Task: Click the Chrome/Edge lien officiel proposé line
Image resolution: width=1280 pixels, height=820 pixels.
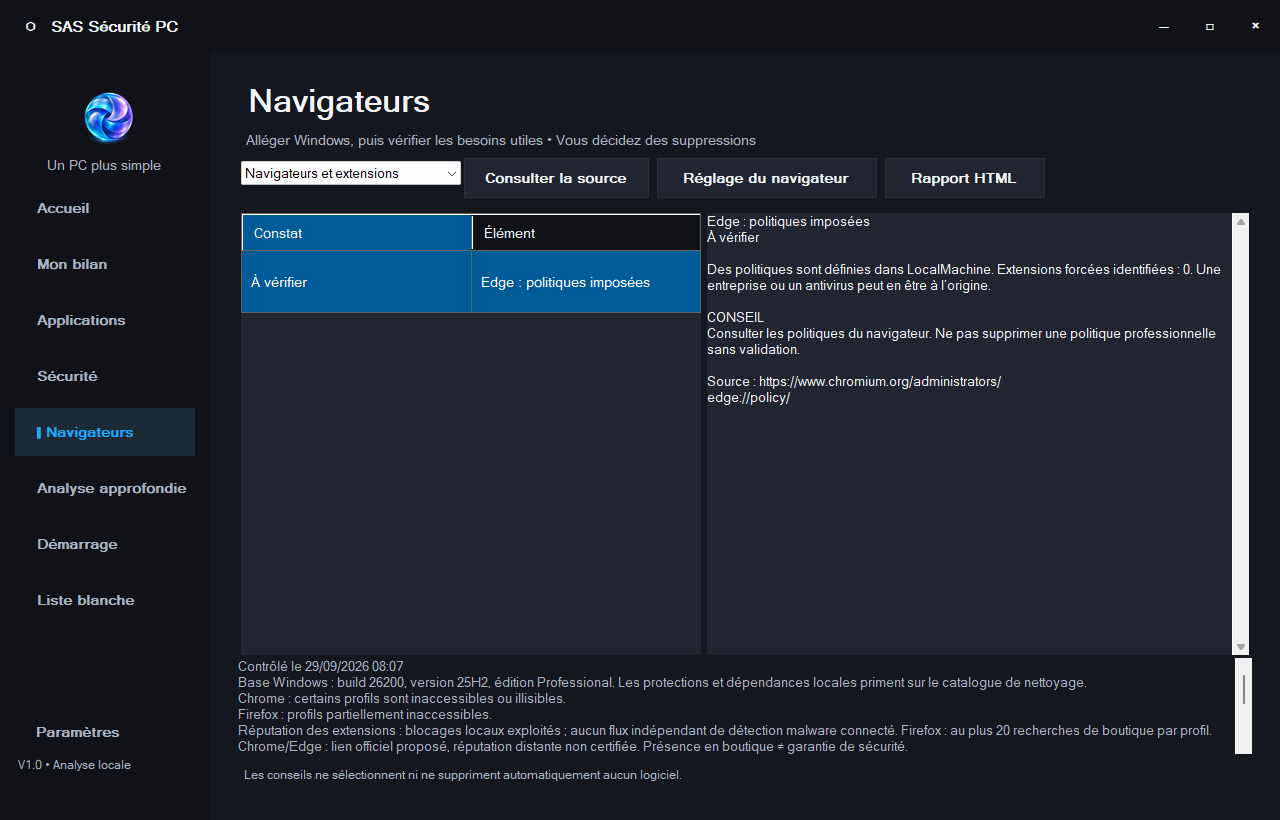Action: coord(573,746)
